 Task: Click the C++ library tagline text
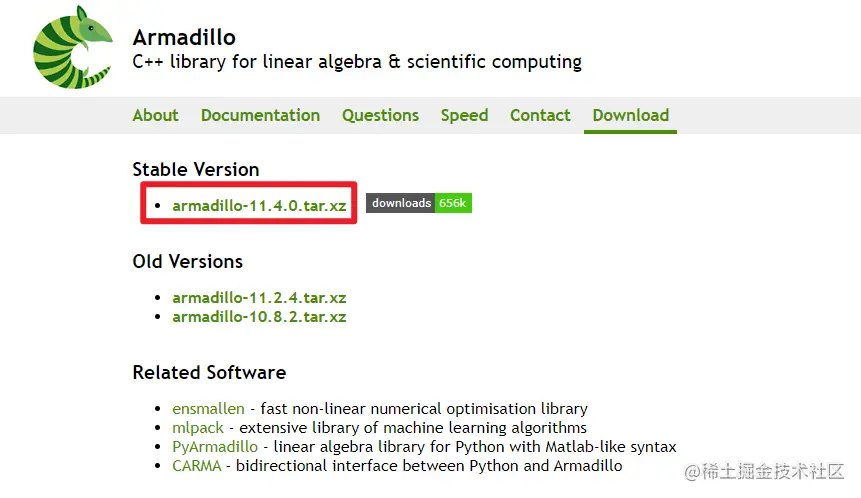coord(357,61)
